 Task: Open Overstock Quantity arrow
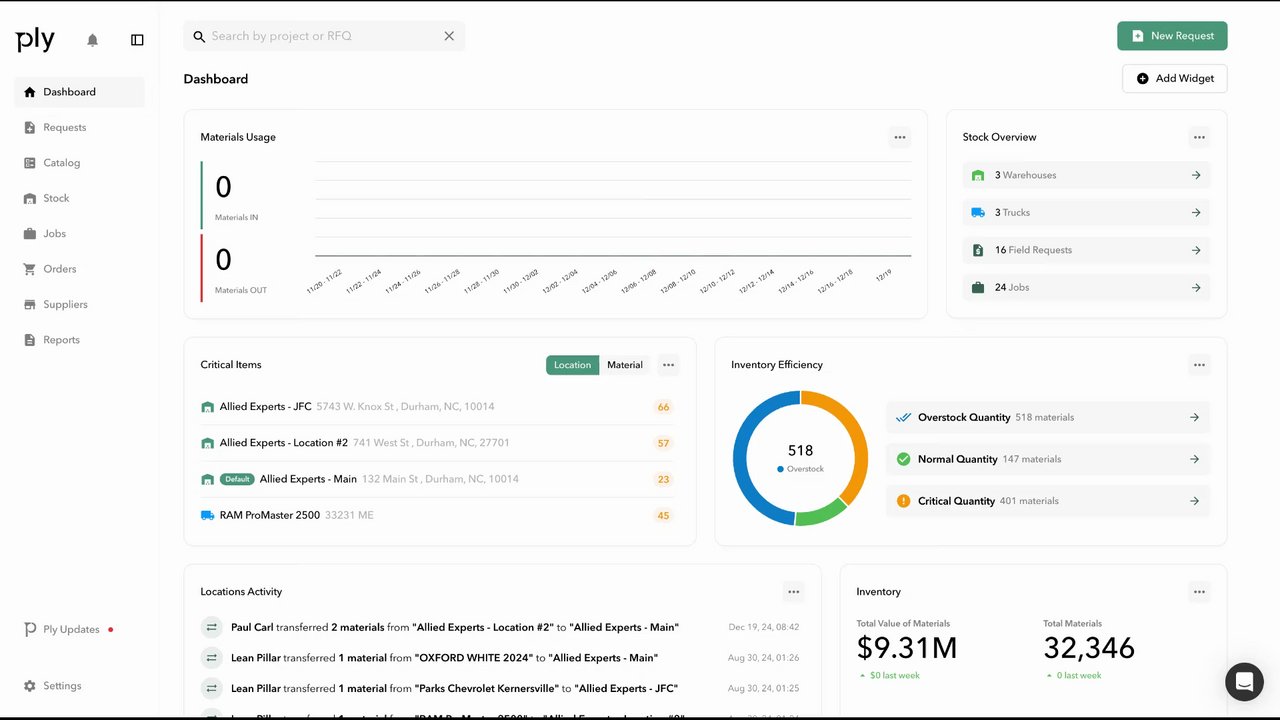point(1194,417)
